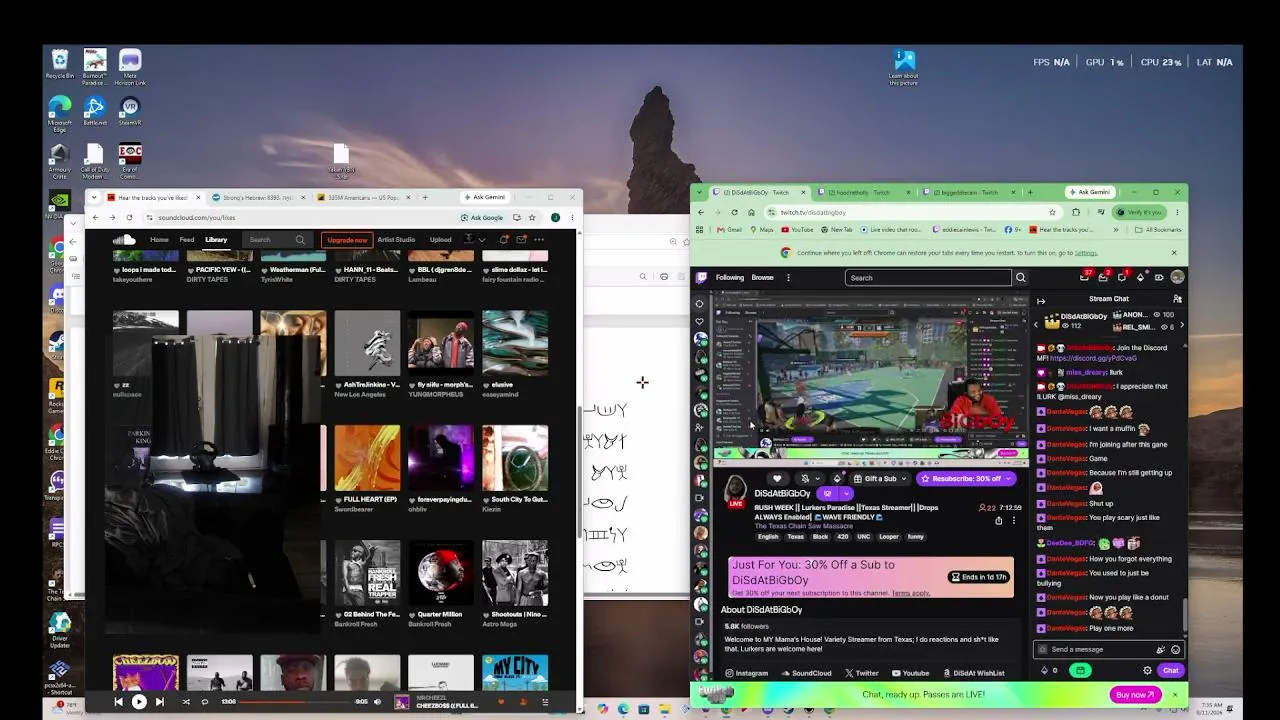Switch to Strong's Hebrew browser tab
1280x720 pixels.
tap(257, 197)
